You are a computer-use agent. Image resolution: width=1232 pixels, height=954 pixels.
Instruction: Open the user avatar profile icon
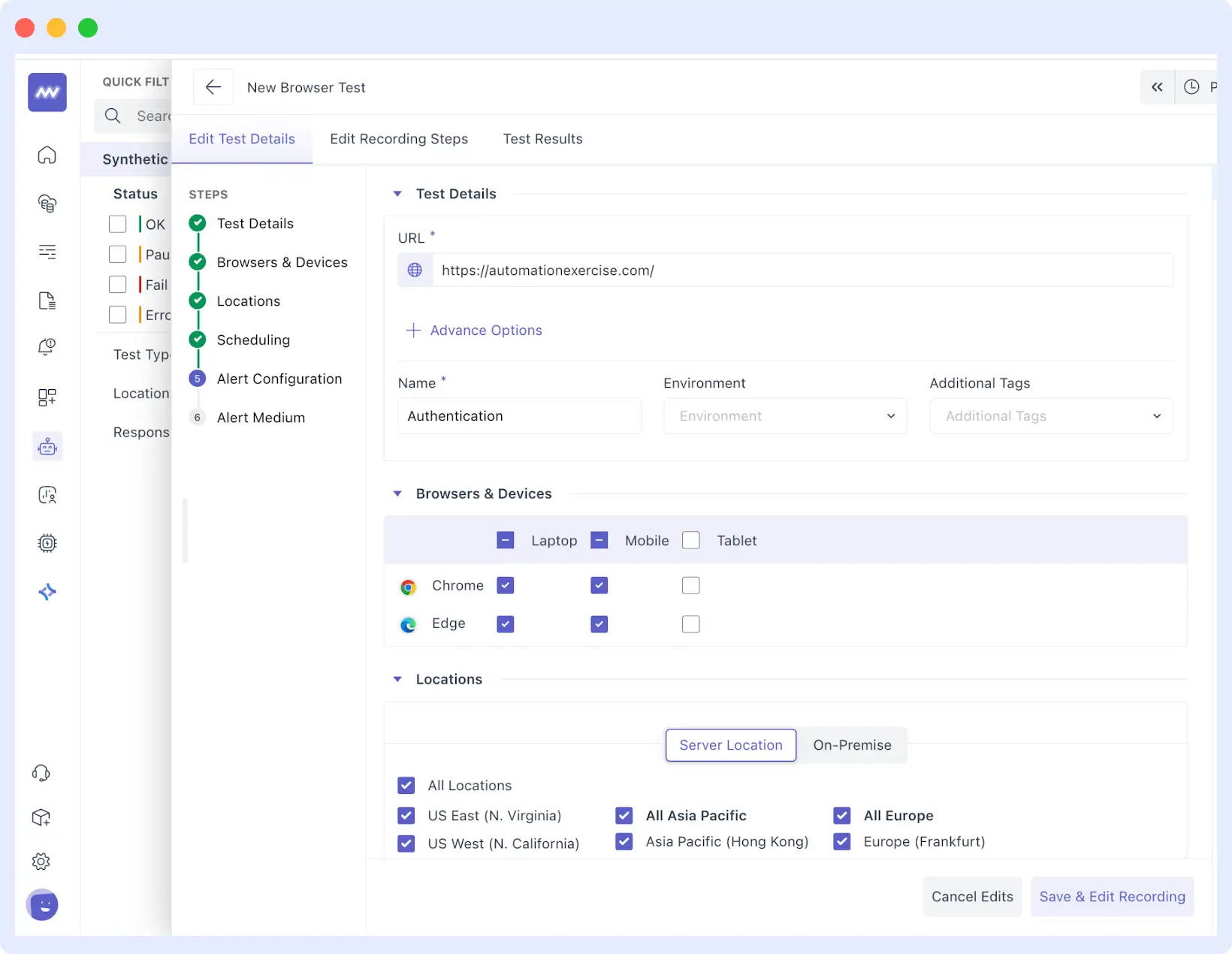(x=43, y=905)
